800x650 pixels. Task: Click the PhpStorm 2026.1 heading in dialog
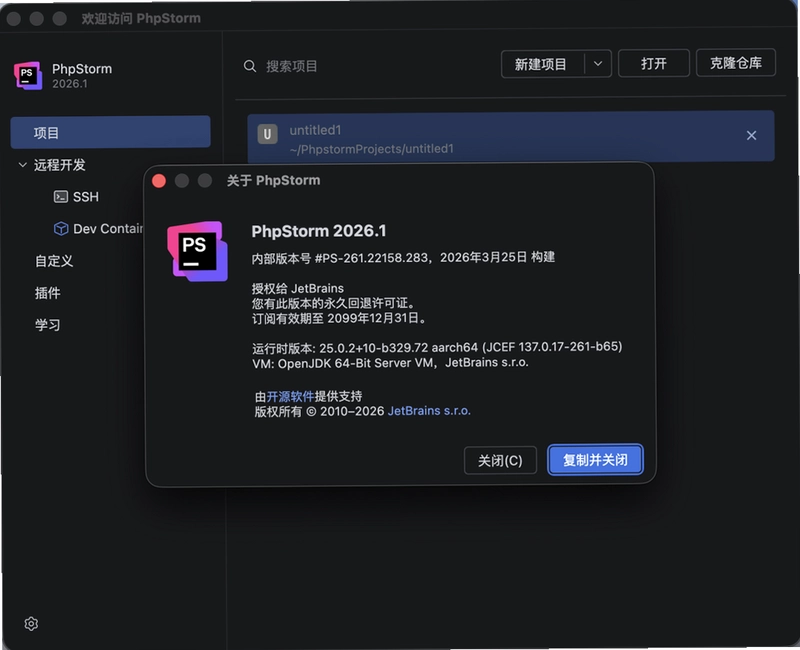[x=319, y=231]
